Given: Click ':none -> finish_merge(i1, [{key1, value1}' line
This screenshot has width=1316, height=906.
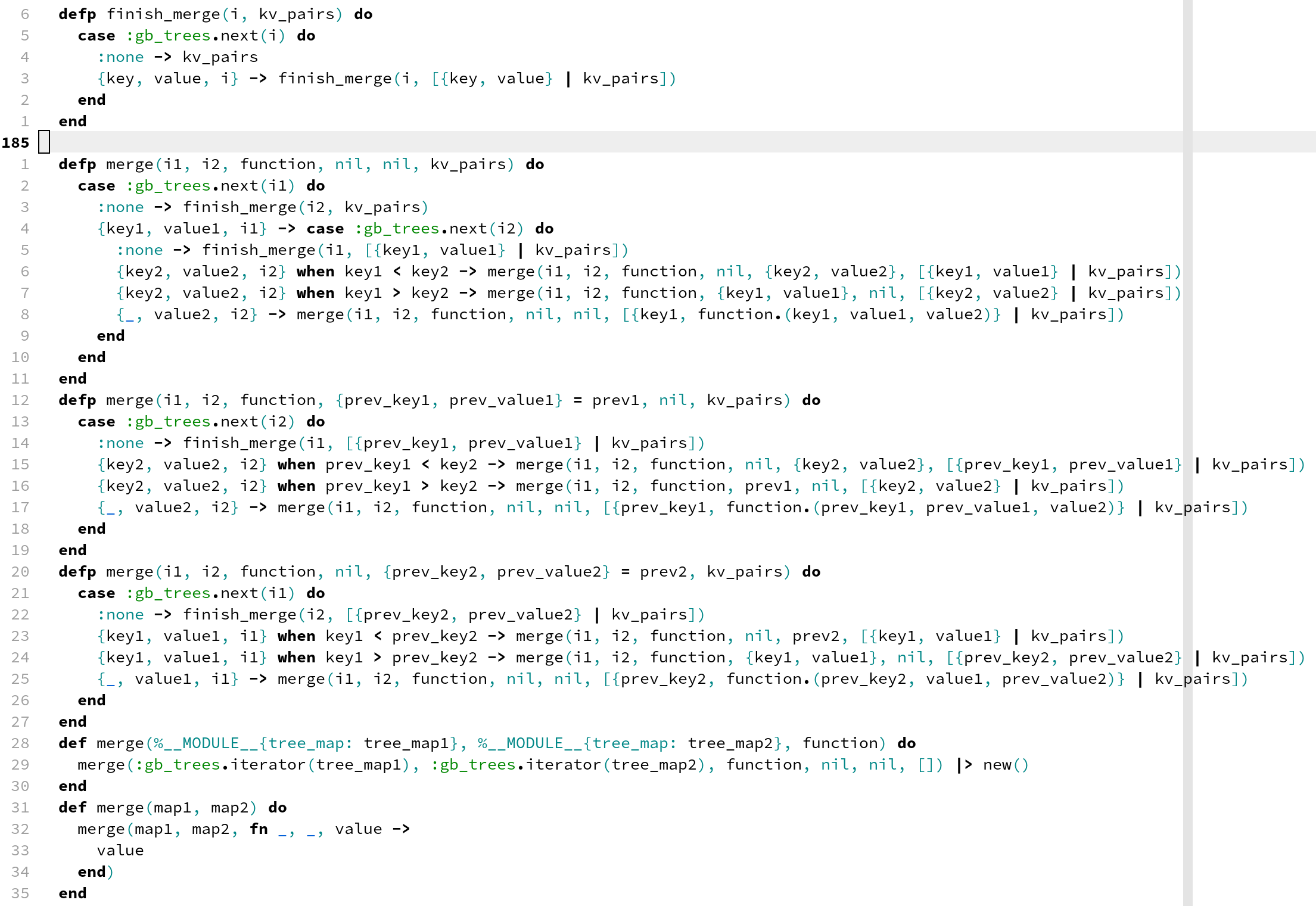Looking at the screenshot, I should point(311,250).
